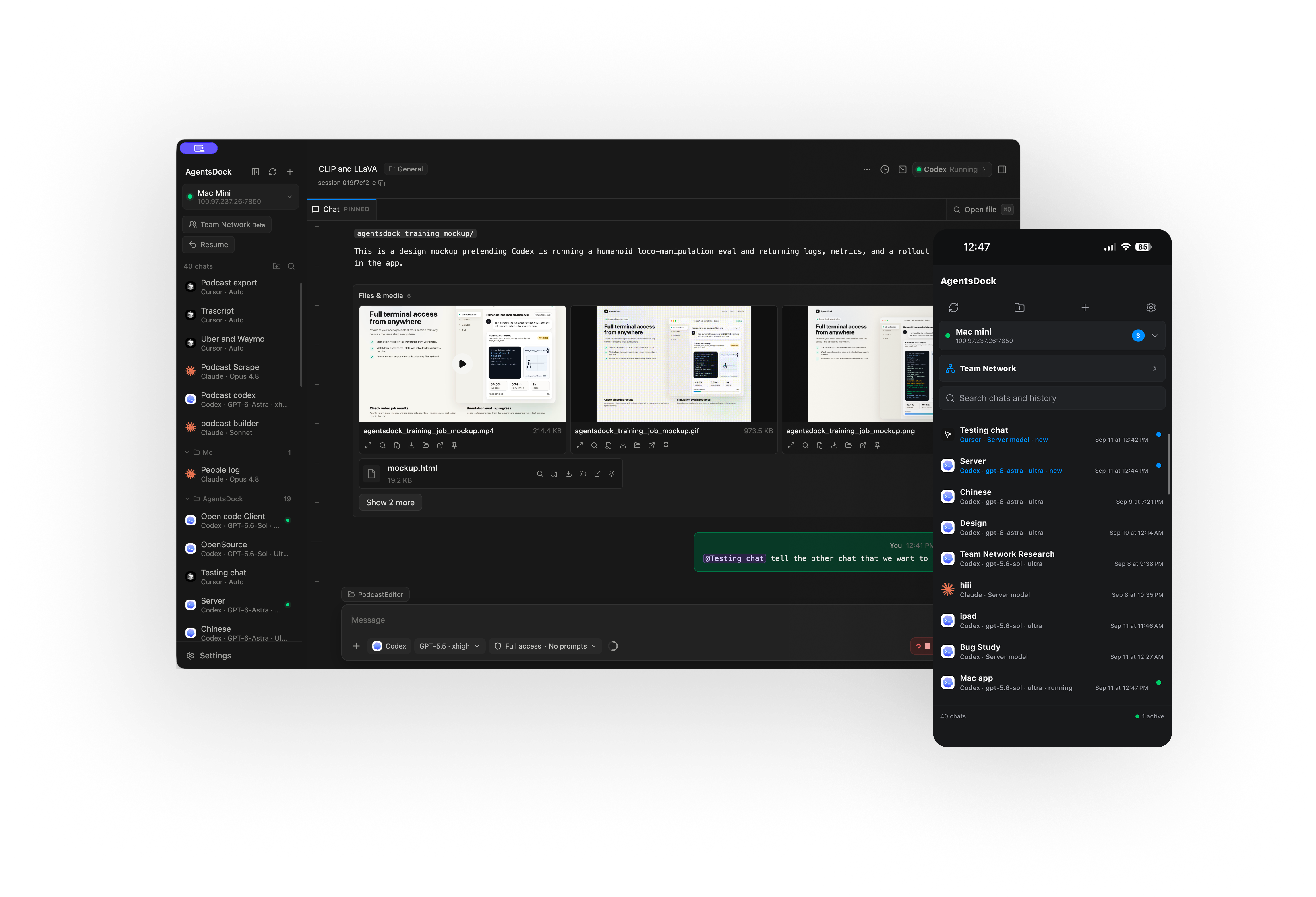Click the PodcastEditor folder chip

[376, 595]
